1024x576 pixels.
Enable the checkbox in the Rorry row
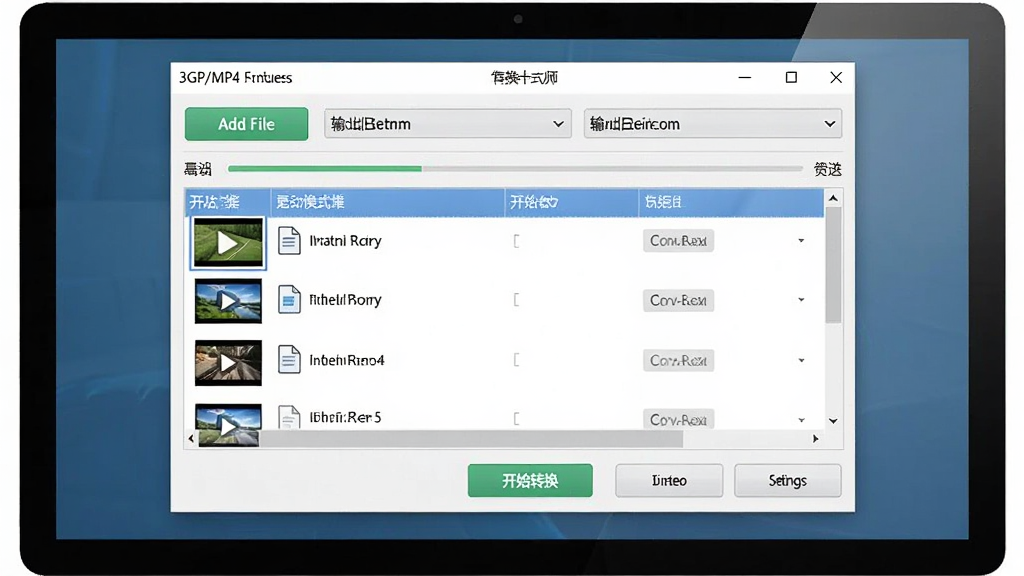[517, 300]
